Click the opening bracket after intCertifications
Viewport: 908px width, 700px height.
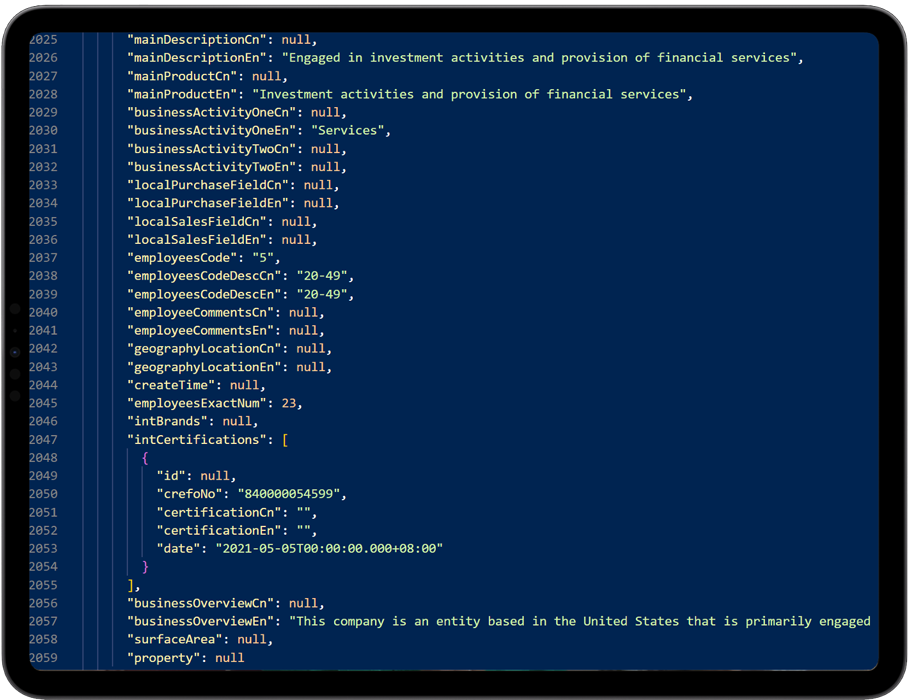285,440
